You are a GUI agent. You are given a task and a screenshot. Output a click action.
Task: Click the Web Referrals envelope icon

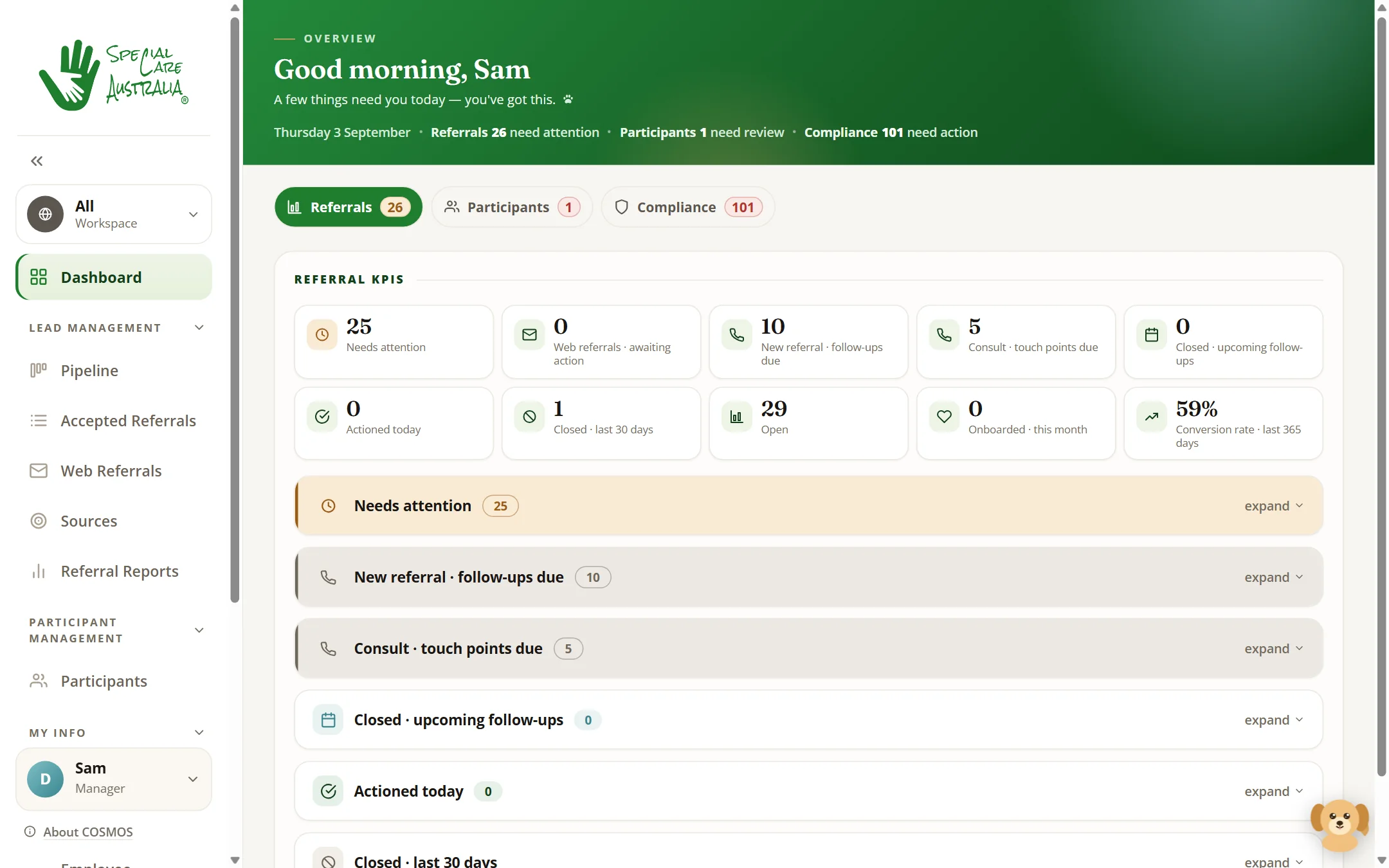coord(39,471)
